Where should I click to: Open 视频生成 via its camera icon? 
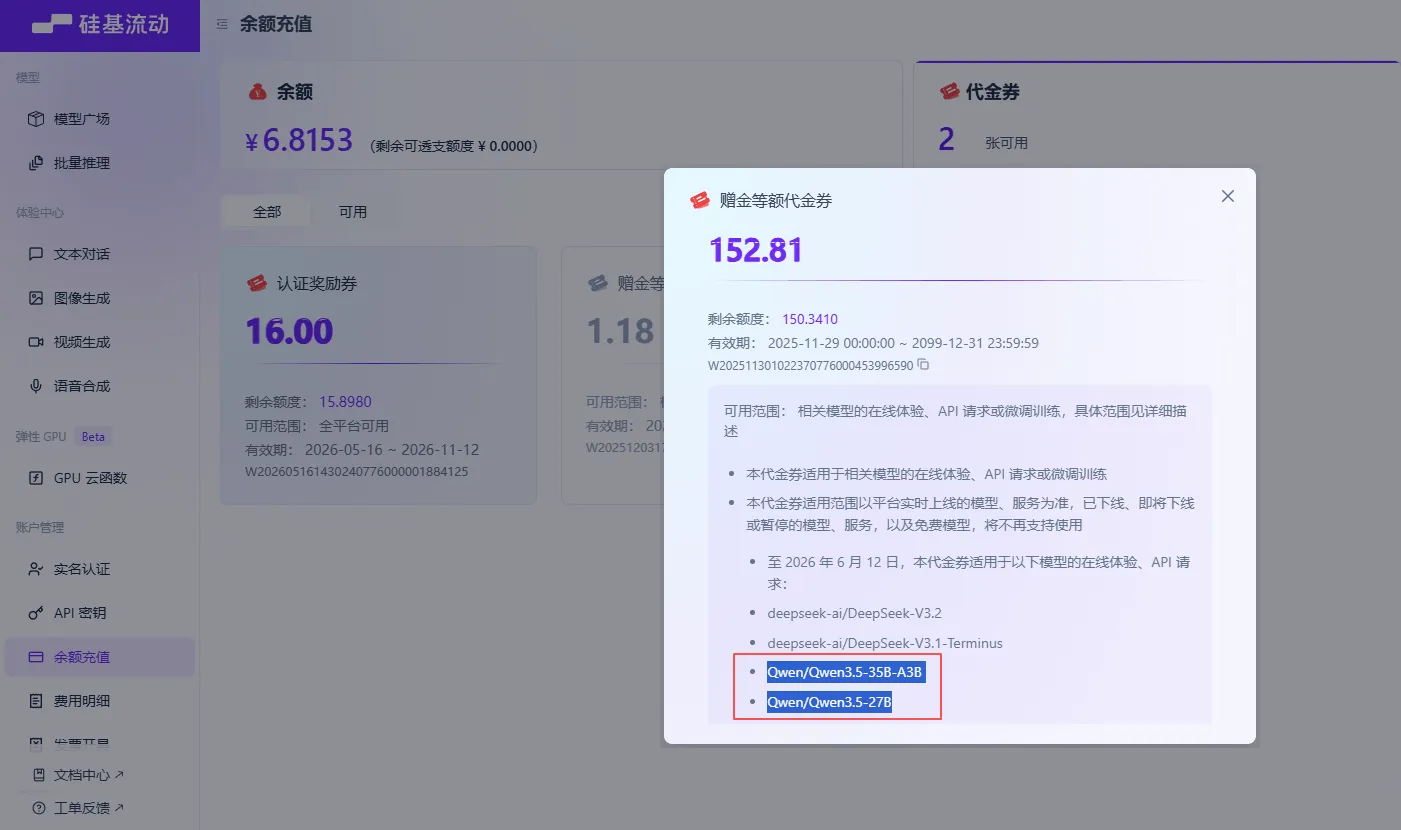tap(36, 342)
